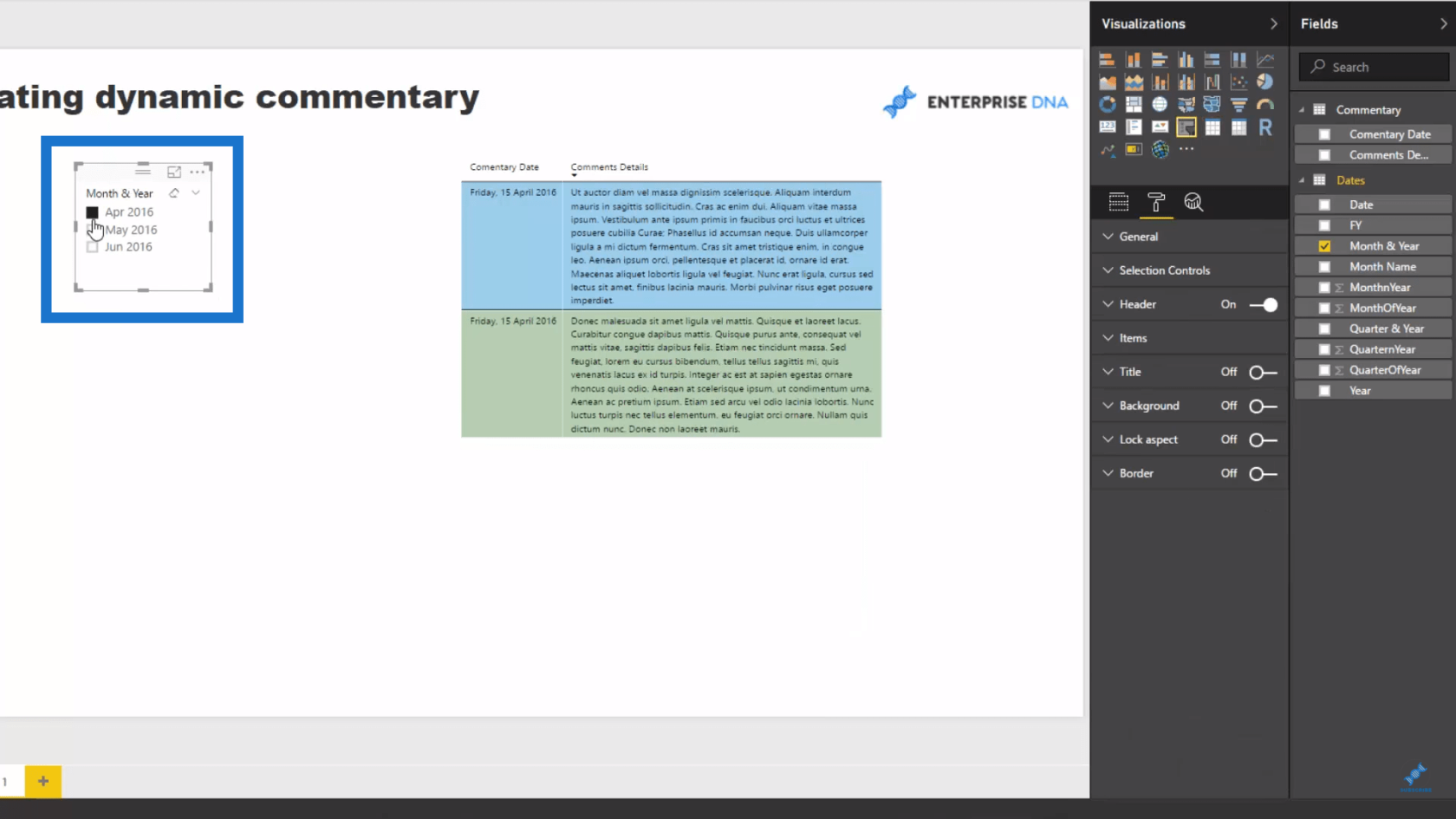The width and height of the screenshot is (1456, 819).
Task: Check the Year field box
Action: pyautogui.click(x=1324, y=391)
